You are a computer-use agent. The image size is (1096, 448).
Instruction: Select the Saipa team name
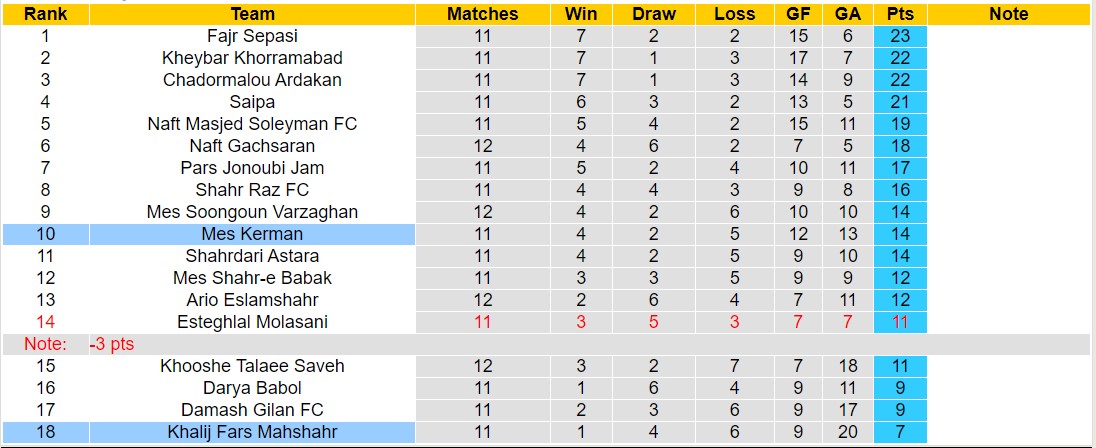252,102
